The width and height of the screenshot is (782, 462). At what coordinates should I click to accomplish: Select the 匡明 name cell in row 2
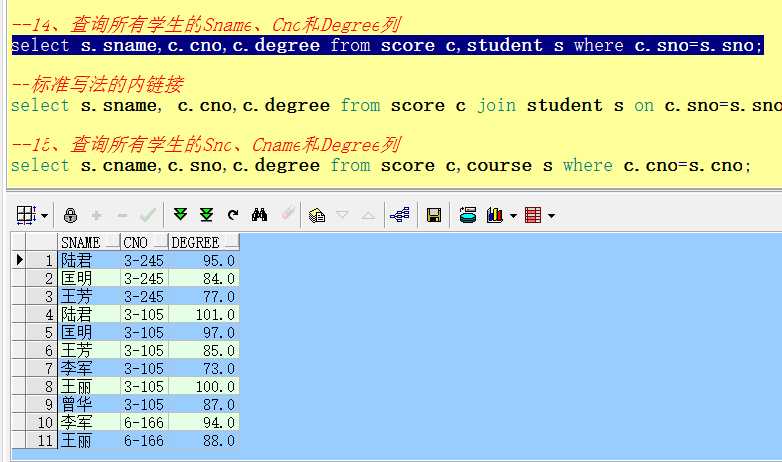coord(89,278)
